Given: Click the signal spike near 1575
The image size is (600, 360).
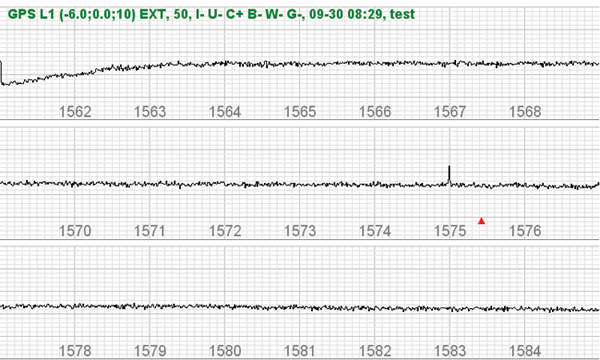Looking at the screenshot, I should pos(449,175).
